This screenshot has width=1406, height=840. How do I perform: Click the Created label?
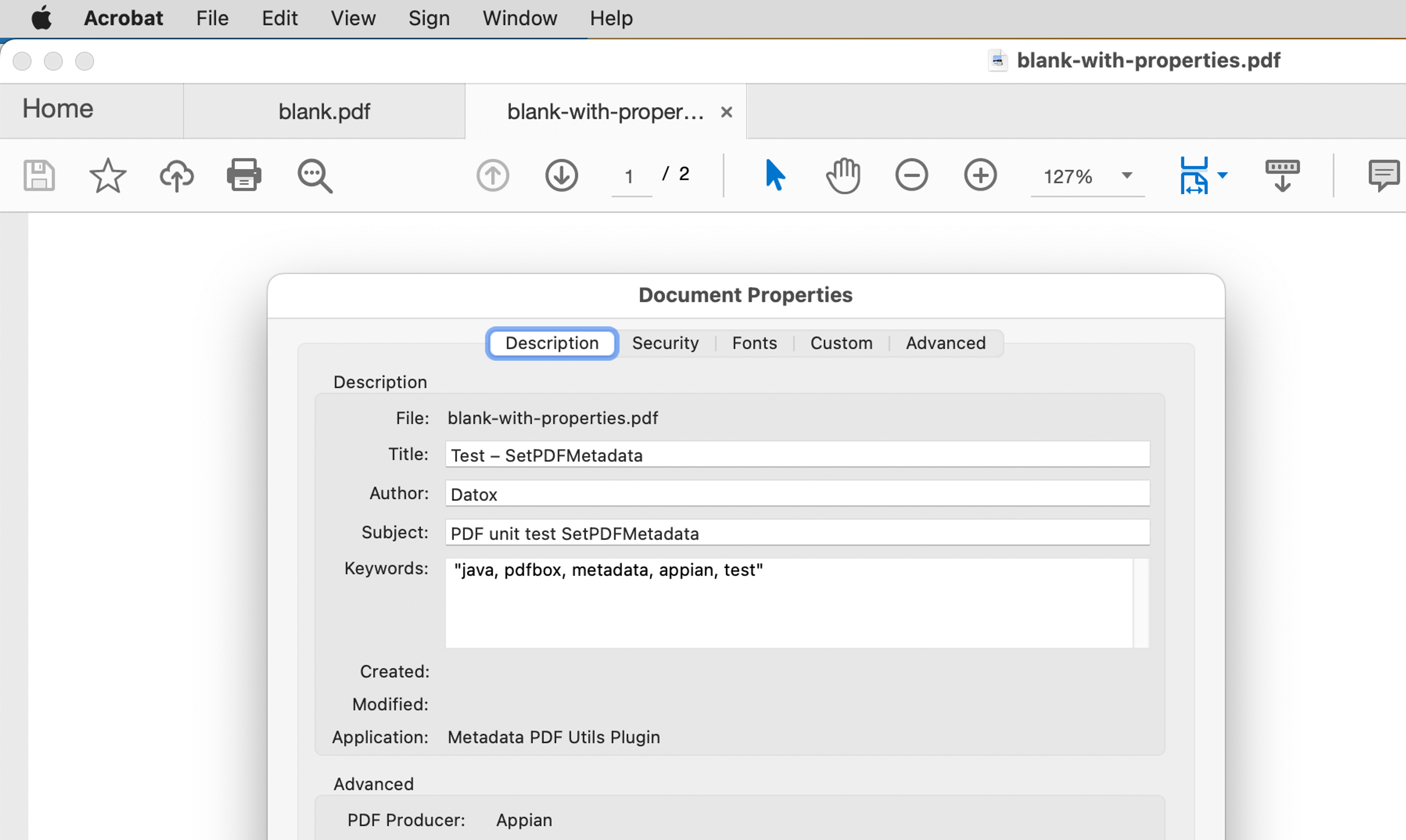click(x=394, y=672)
